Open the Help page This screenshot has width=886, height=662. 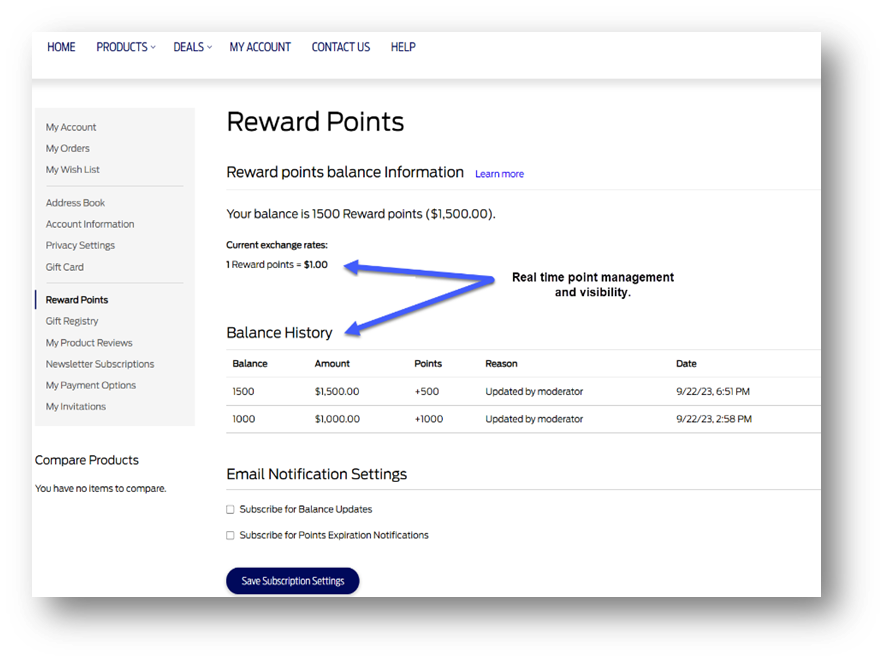(403, 47)
